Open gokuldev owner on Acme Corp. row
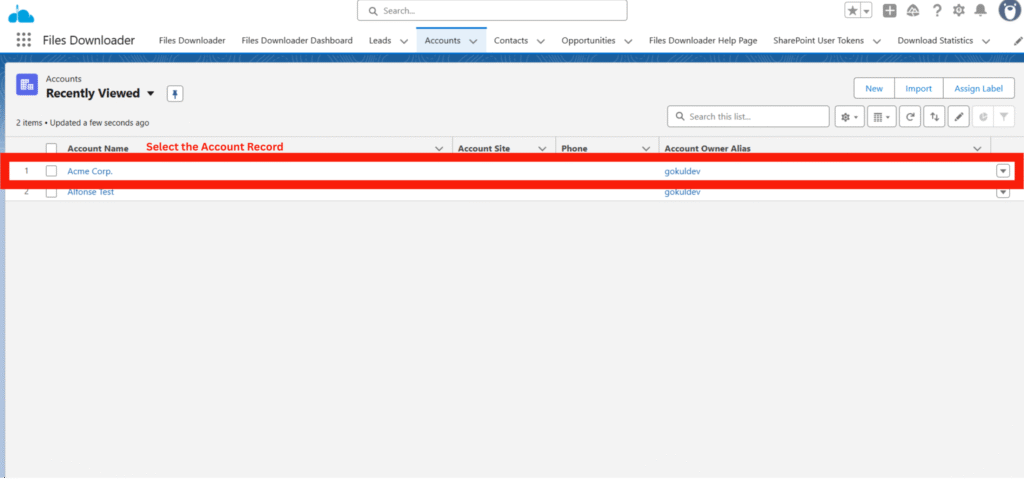This screenshot has height=480, width=1024. pos(682,171)
